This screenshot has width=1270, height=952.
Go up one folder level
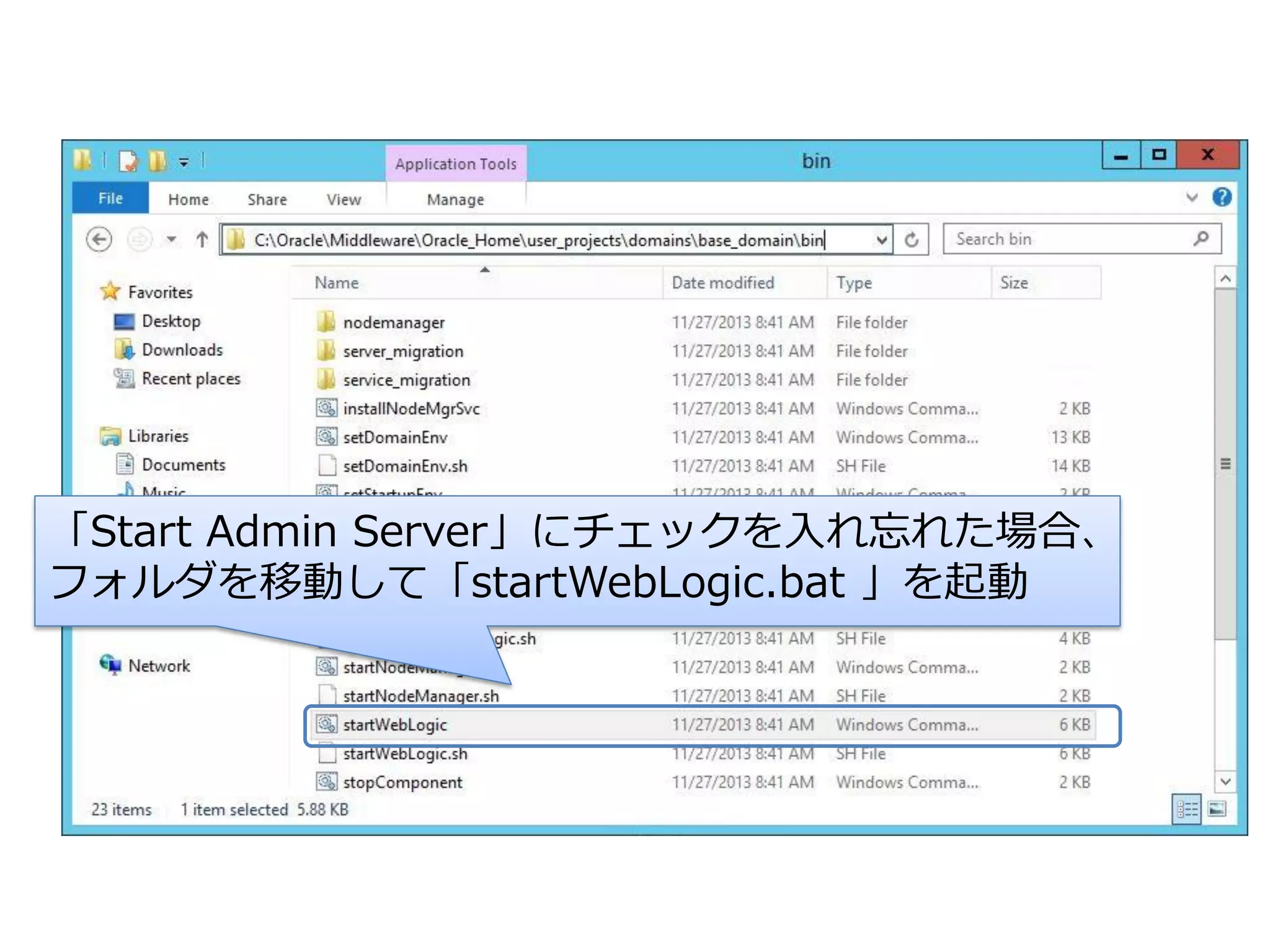click(x=202, y=239)
